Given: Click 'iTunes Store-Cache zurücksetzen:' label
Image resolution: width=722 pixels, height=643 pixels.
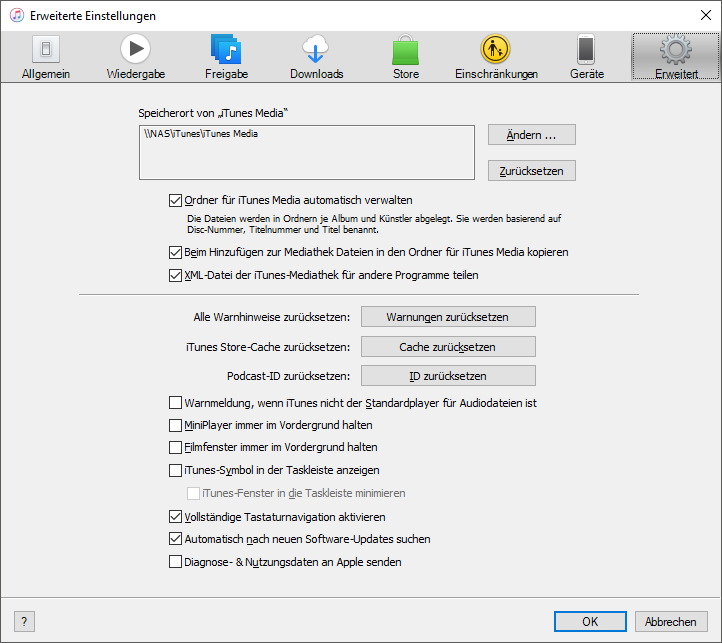Looking at the screenshot, I should pos(268,347).
